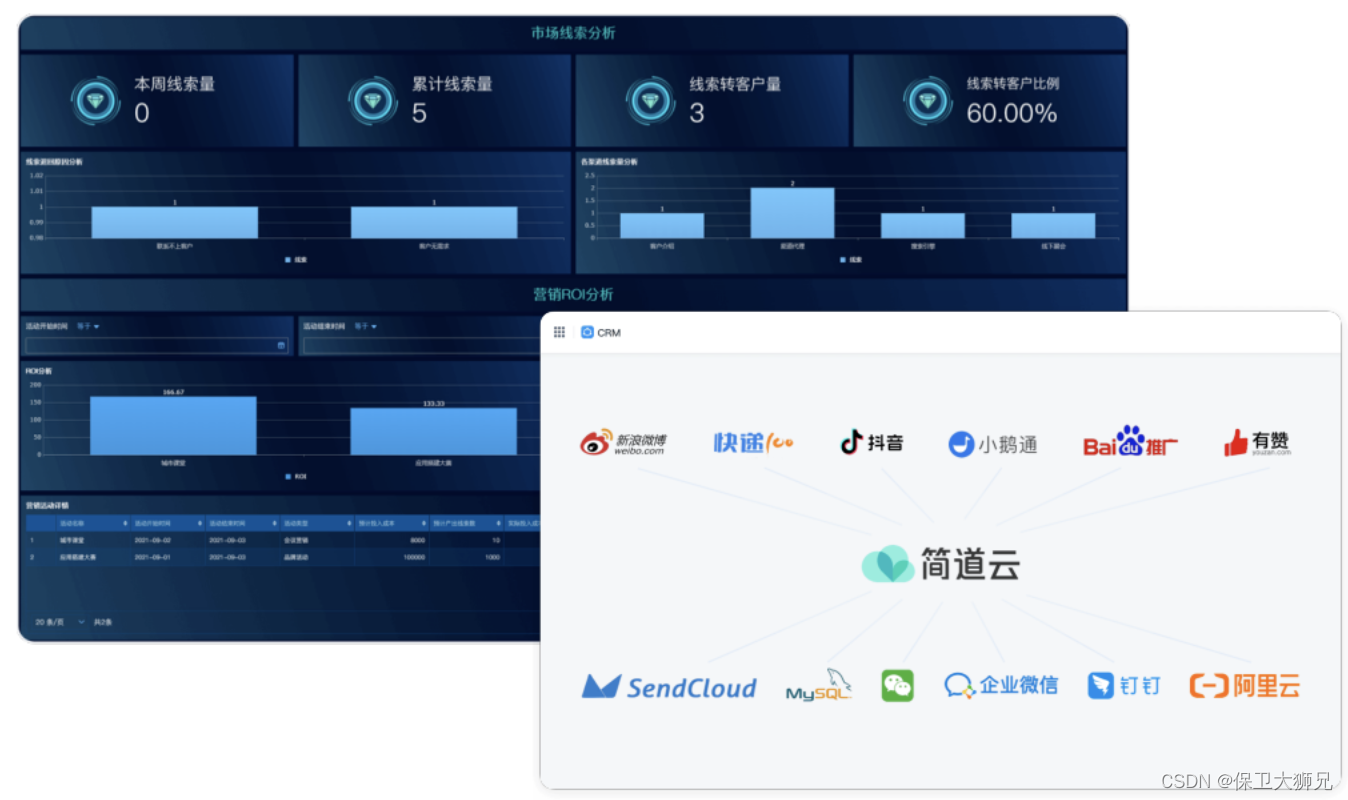Click the 阿里云 logo
The width and height of the screenshot is (1348, 800).
pos(1245,686)
